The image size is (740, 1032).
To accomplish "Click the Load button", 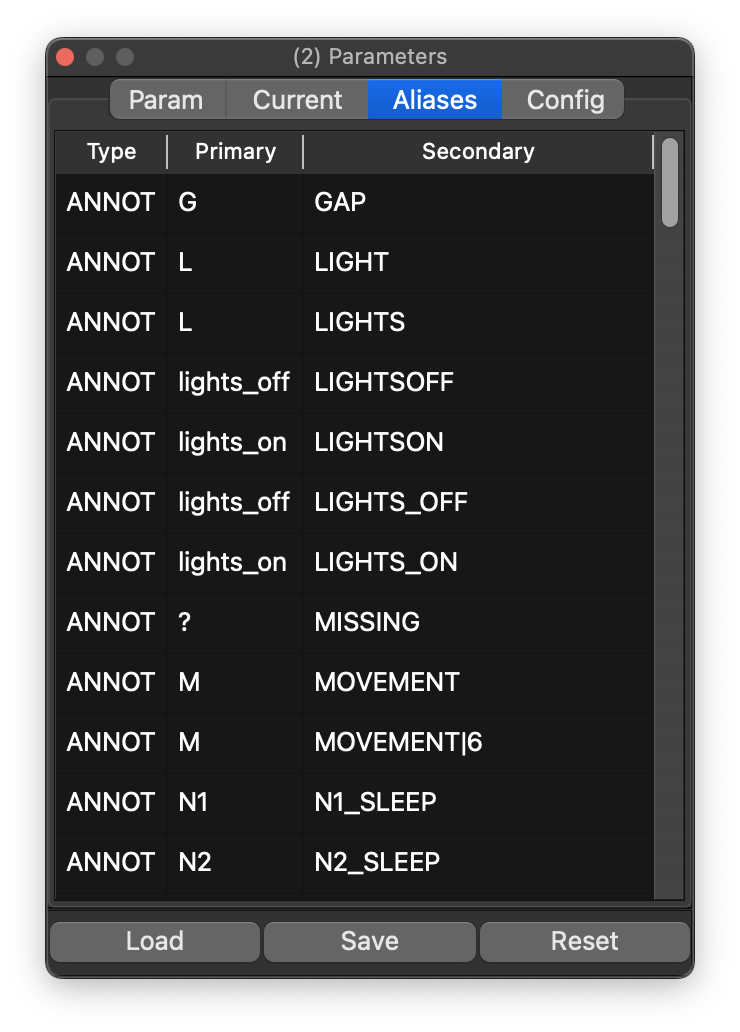I will point(155,941).
